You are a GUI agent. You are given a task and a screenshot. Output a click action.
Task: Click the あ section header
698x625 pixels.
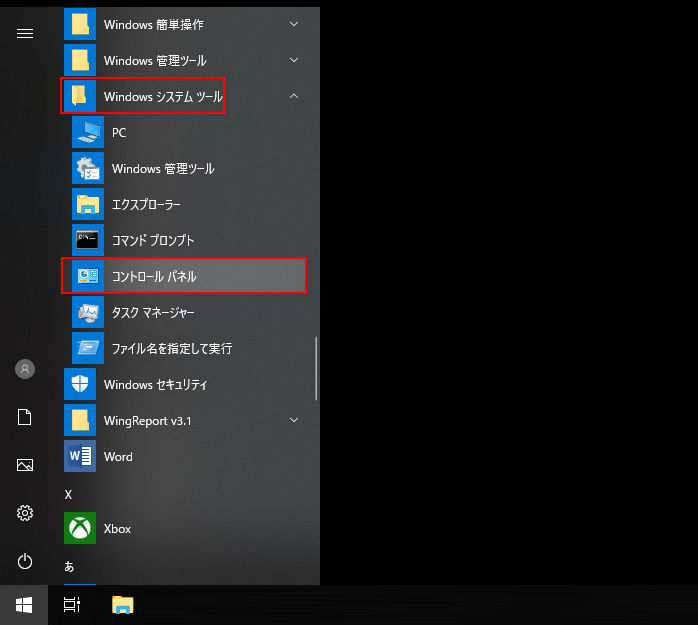69,566
